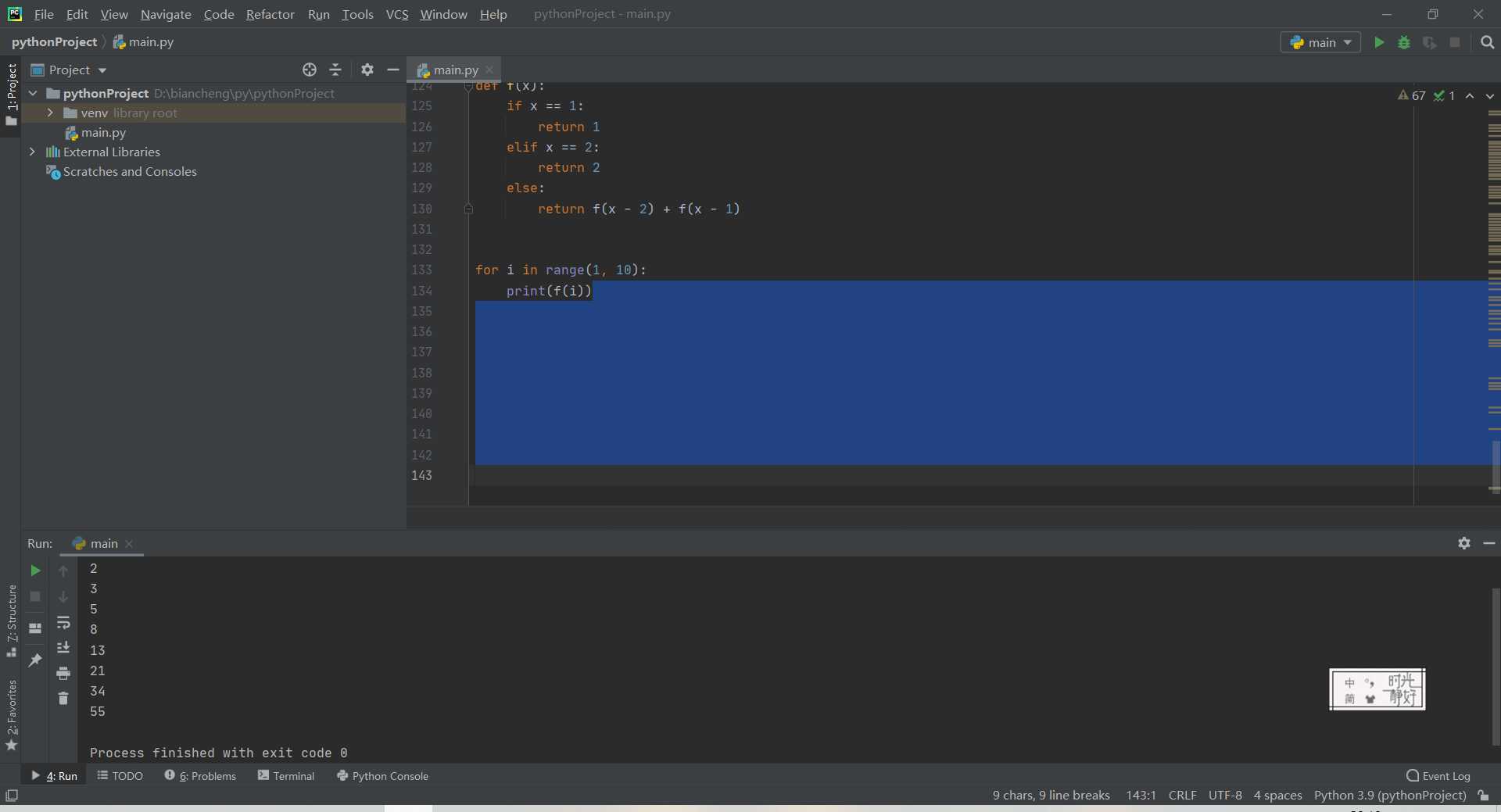Click the Run console vertical scrollbar
Viewport: 1501px width, 812px height.
1495,667
